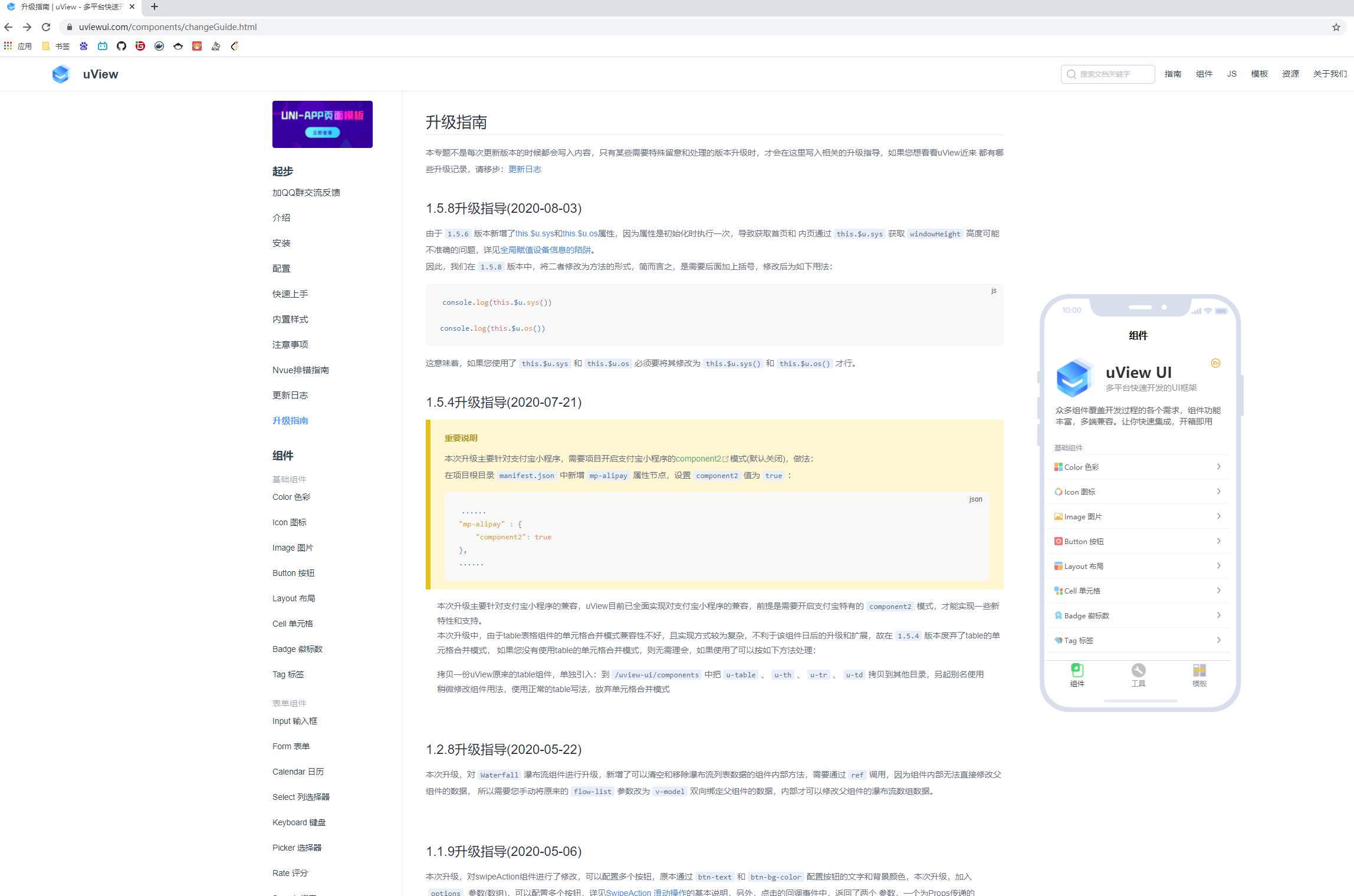Toggle the En language badge in phone preview
1354x896 pixels.
(1215, 363)
